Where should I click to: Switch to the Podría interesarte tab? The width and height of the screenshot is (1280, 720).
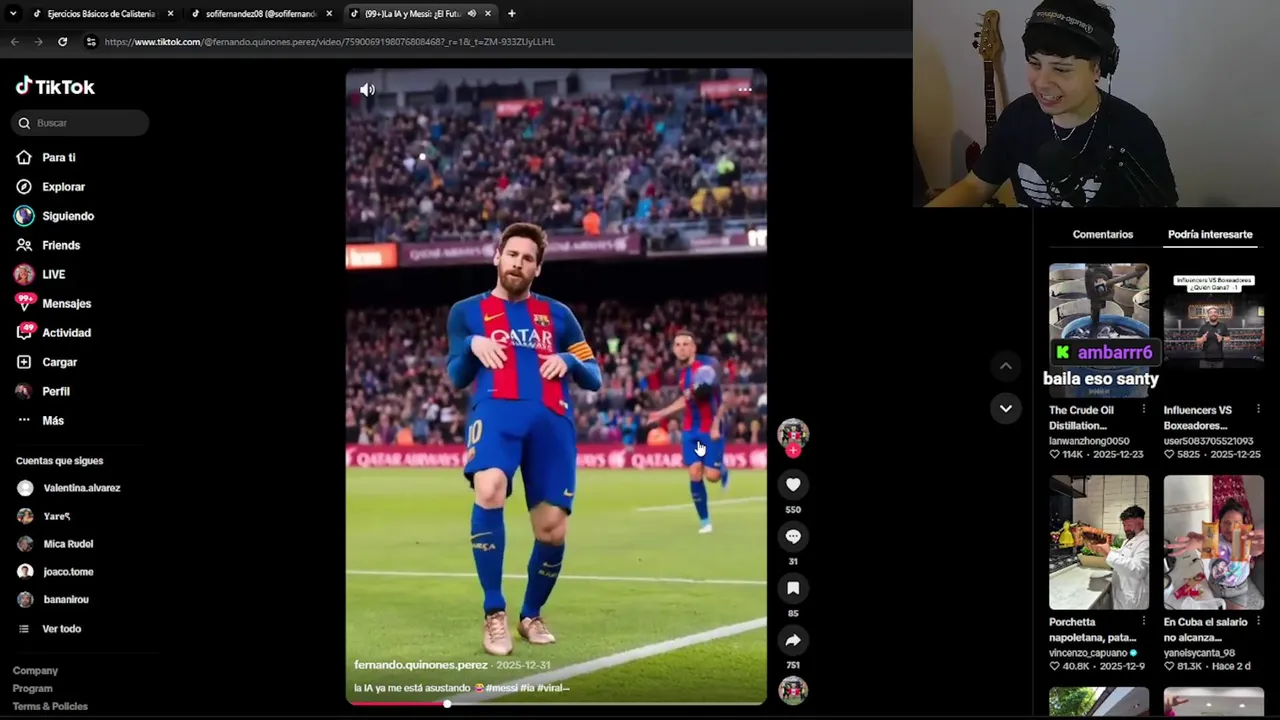click(x=1210, y=234)
